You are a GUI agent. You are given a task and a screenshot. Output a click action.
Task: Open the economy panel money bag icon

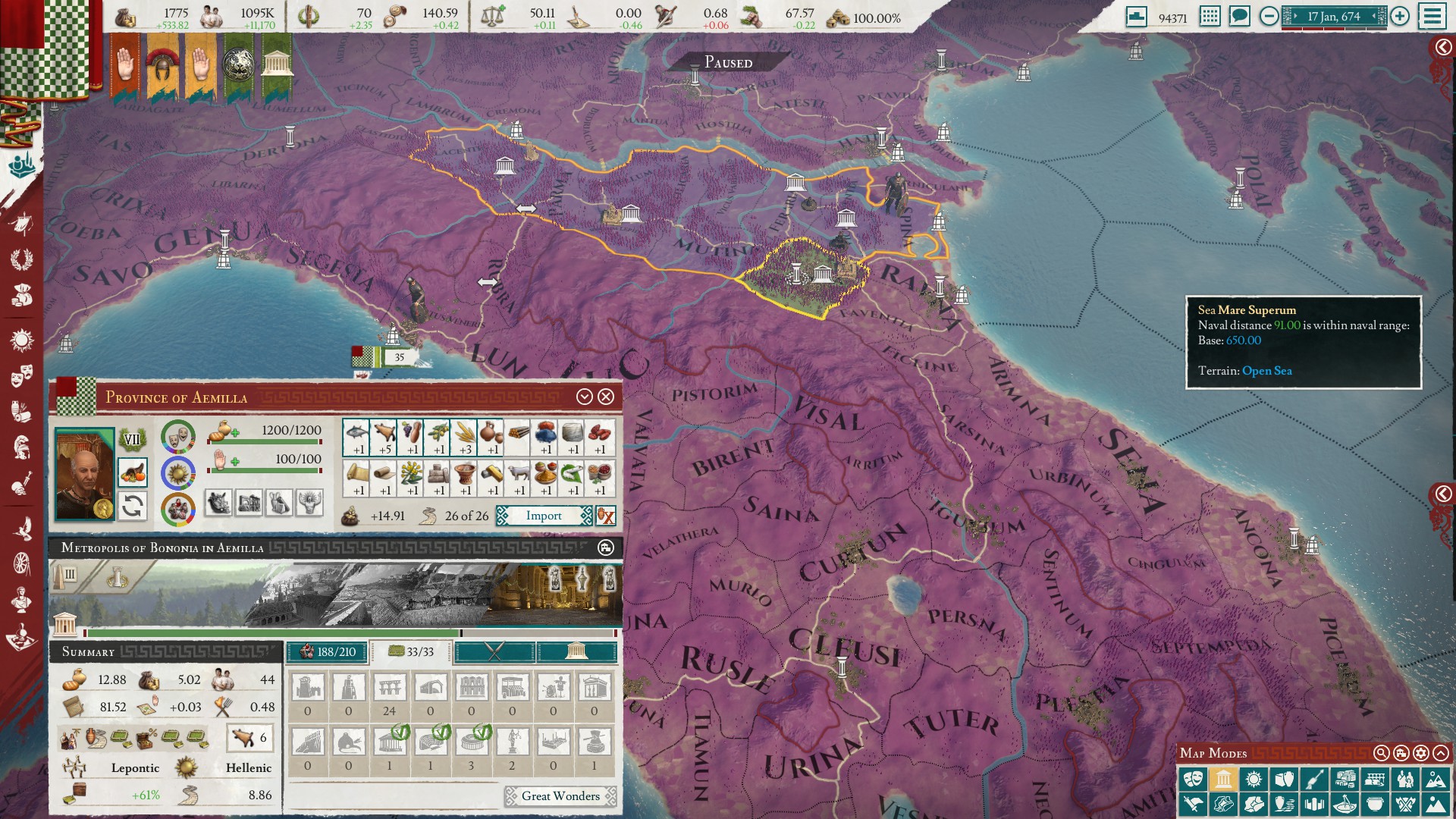click(x=23, y=294)
